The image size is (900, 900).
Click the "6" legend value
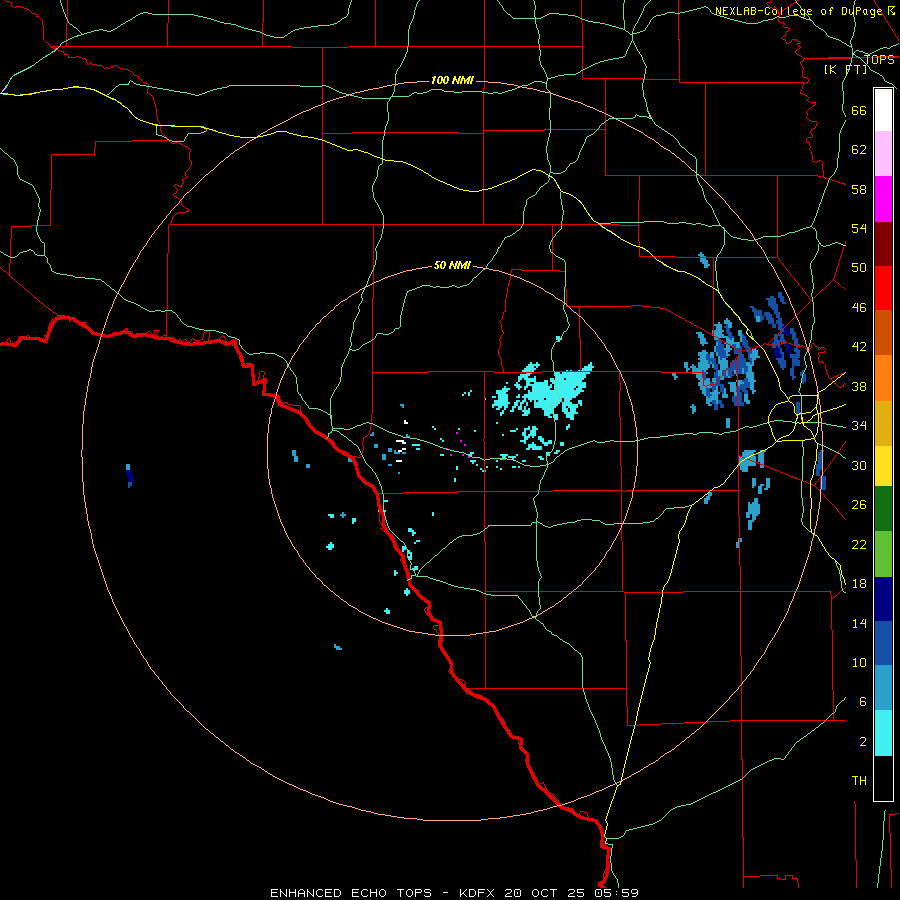coord(863,702)
